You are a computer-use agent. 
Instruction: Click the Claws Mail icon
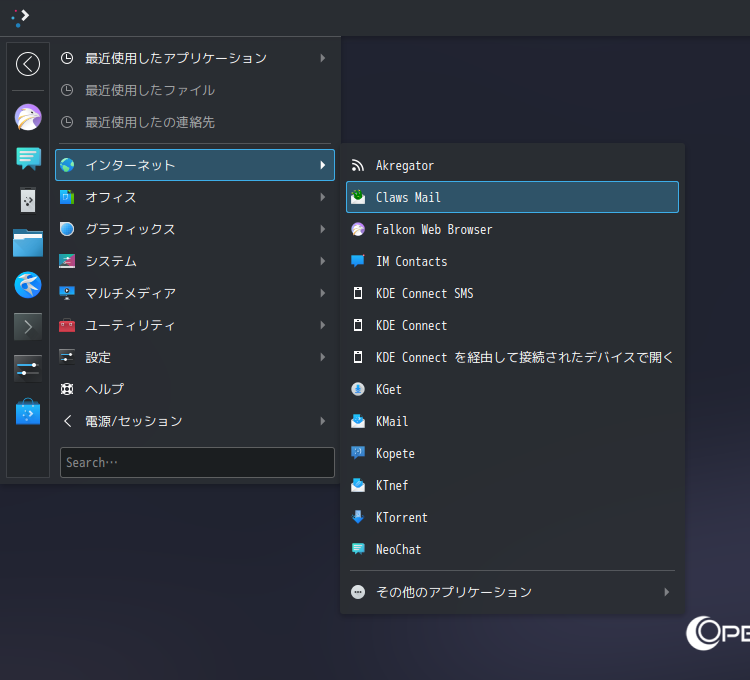(358, 197)
